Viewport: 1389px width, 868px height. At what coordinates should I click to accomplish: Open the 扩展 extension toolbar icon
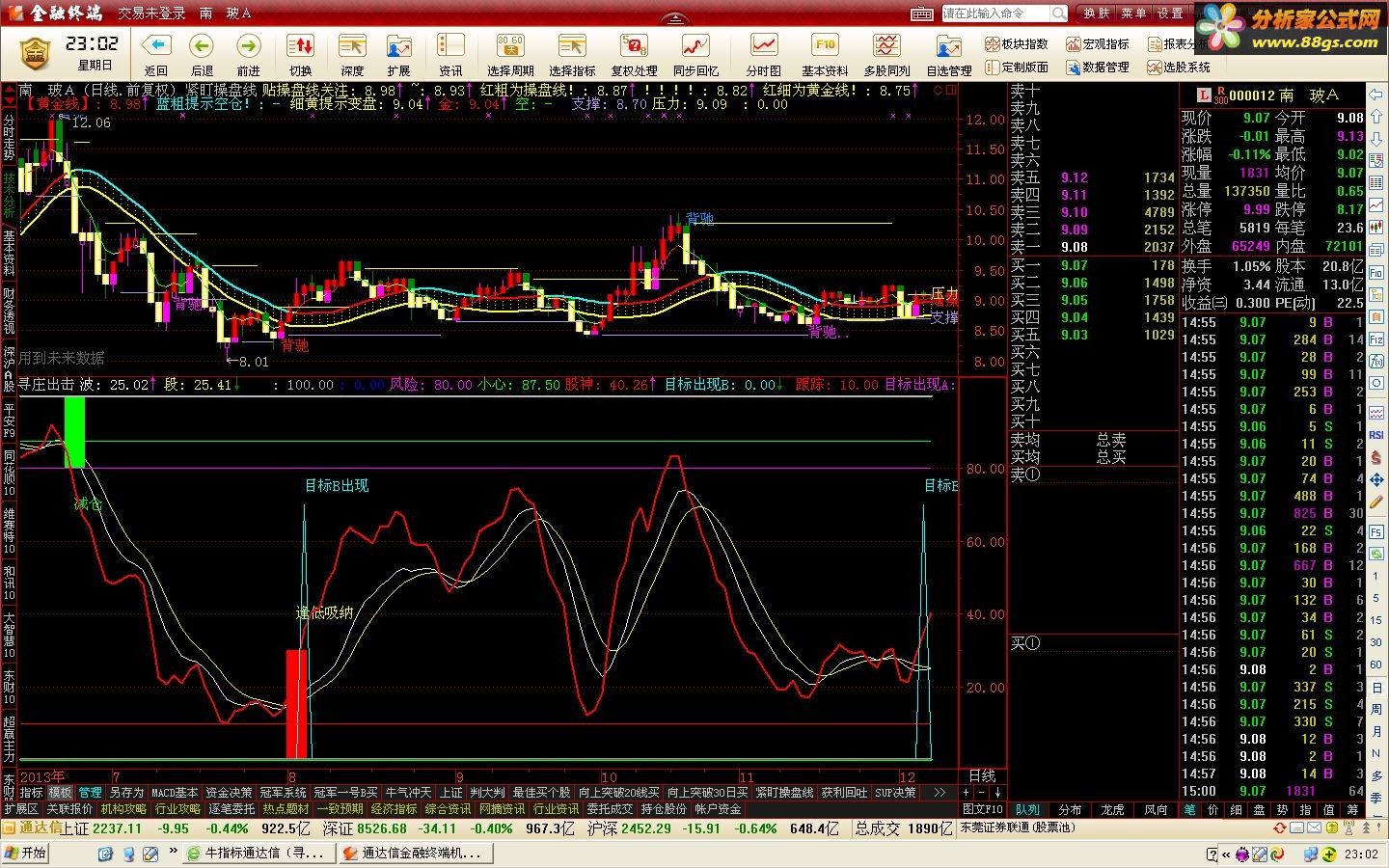398,54
